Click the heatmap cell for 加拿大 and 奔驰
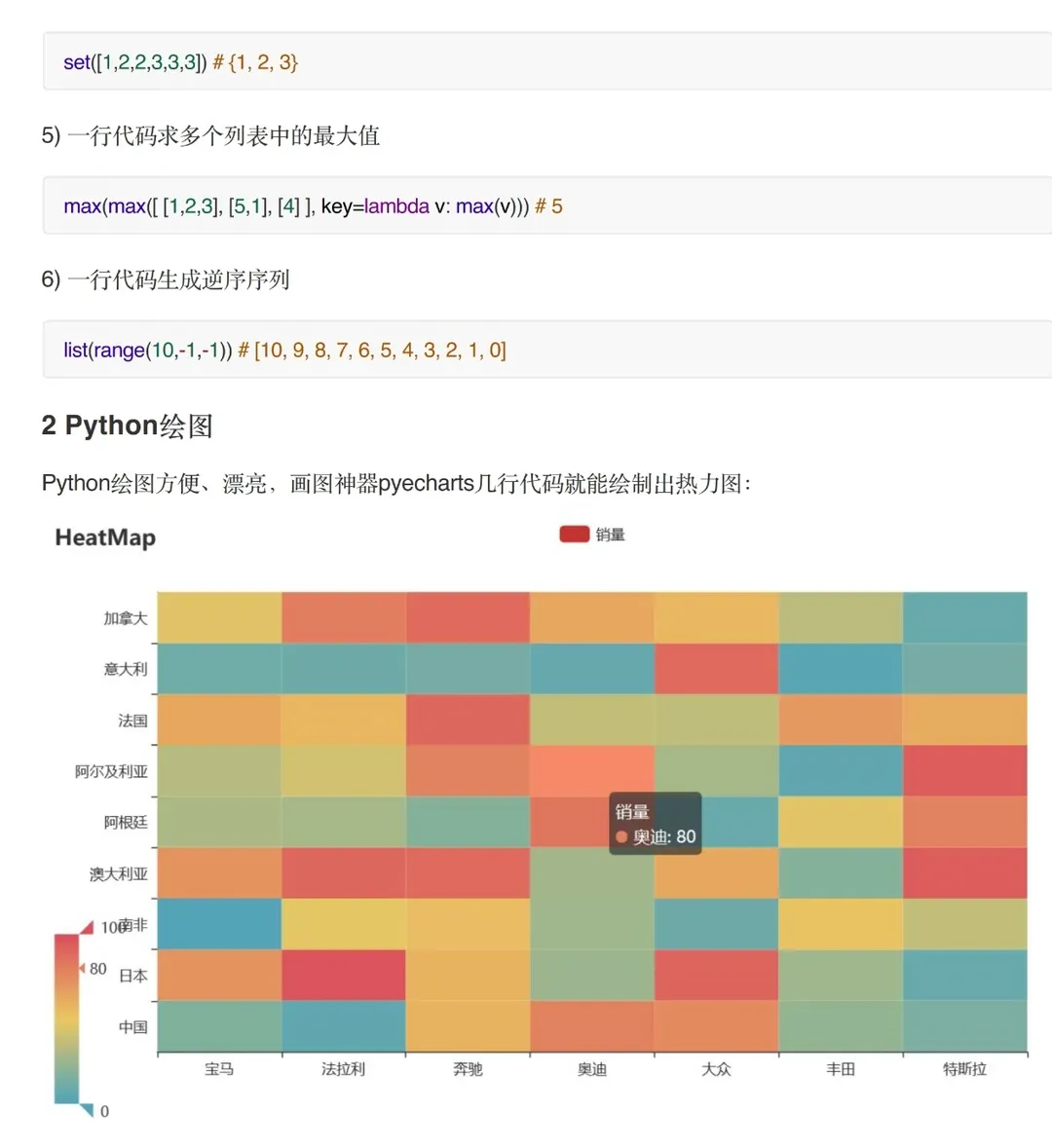This screenshot has height=1148, width=1052. [x=468, y=617]
